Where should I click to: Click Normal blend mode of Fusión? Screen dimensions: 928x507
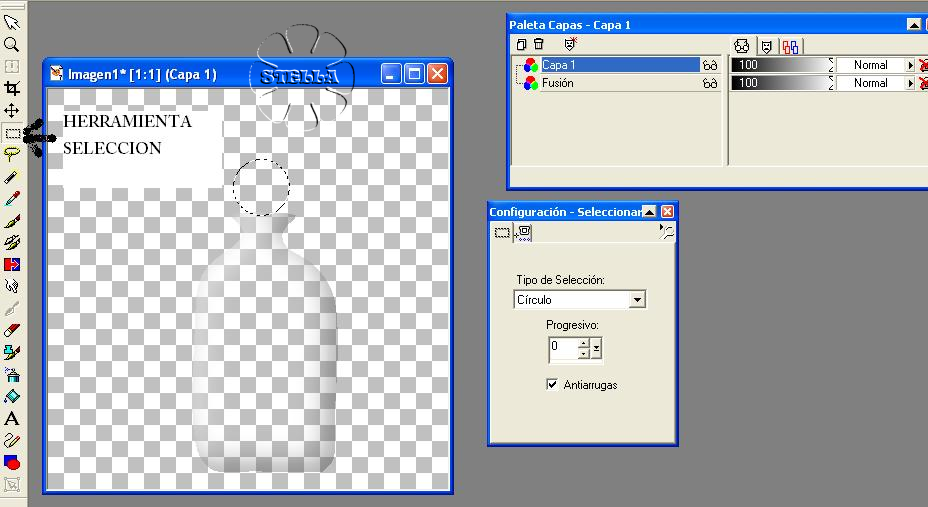pyautogui.click(x=871, y=83)
